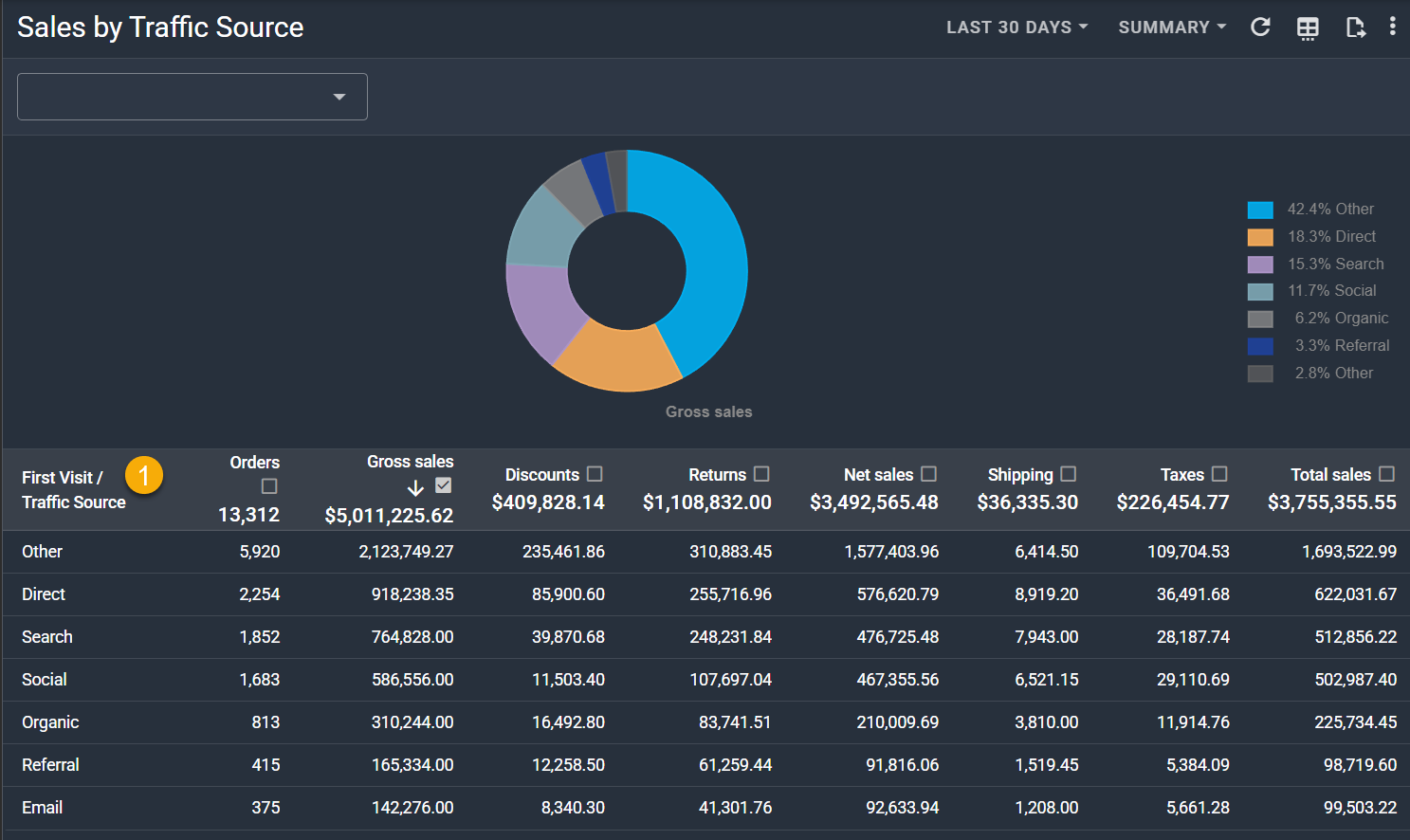Click the Direct row in table
Viewport: 1410px width, 840px height.
pyautogui.click(x=44, y=594)
